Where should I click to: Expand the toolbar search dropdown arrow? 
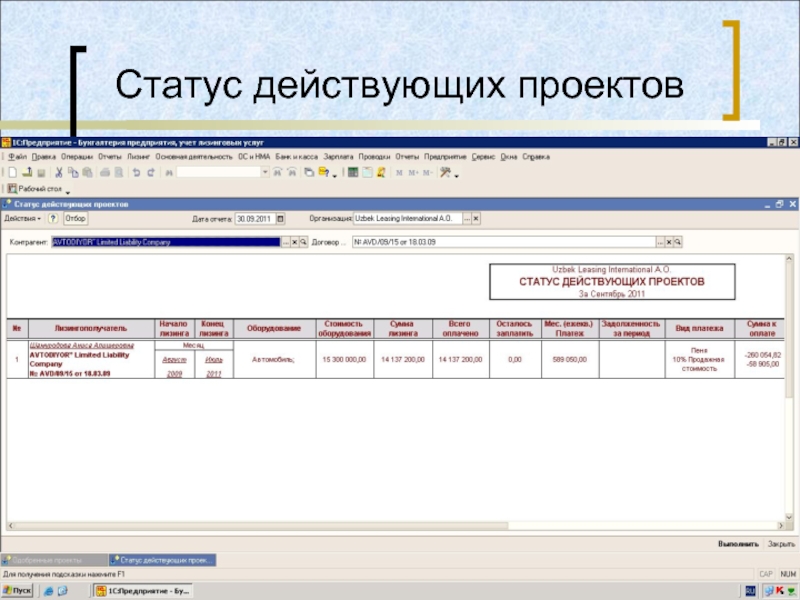click(x=265, y=172)
